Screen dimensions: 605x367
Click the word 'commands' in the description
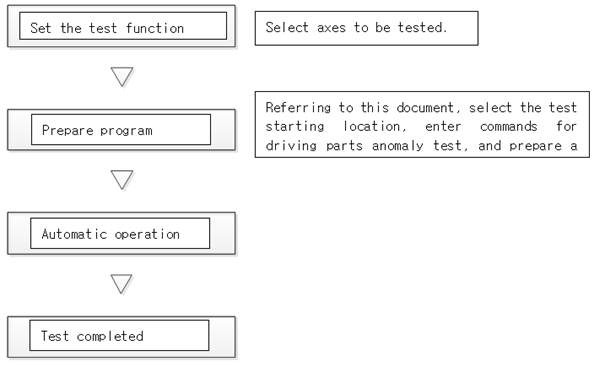(509, 127)
